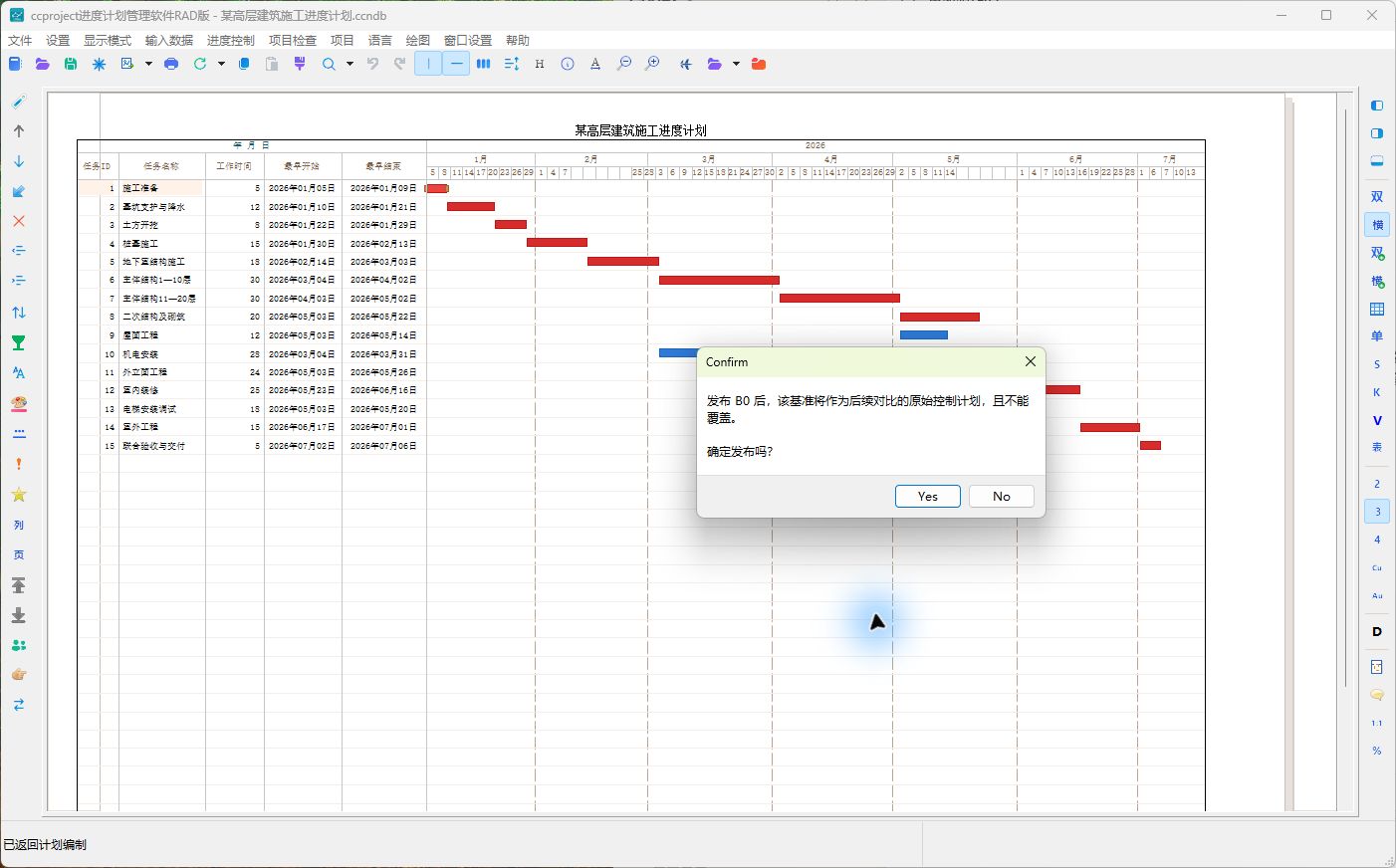This screenshot has height=868, width=1396.
Task: Open the 帮助 menu
Action: (518, 40)
